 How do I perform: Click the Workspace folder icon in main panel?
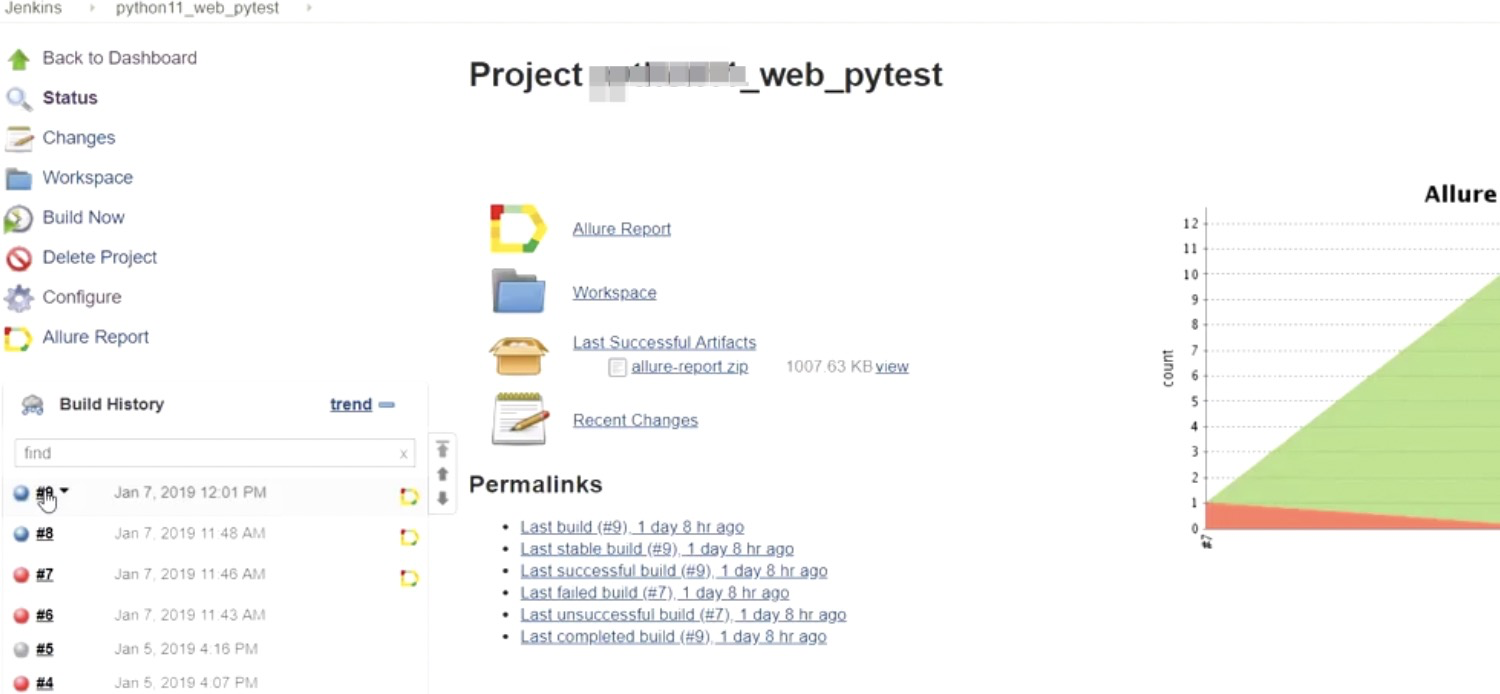(x=518, y=292)
